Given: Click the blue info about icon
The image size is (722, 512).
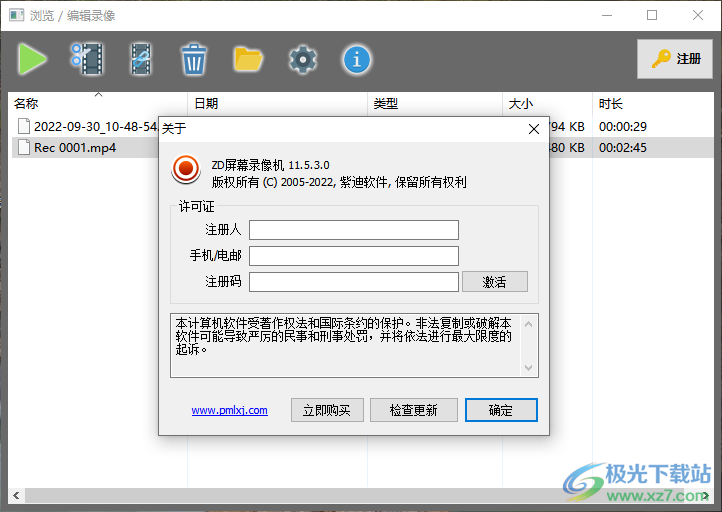Looking at the screenshot, I should click(x=356, y=59).
